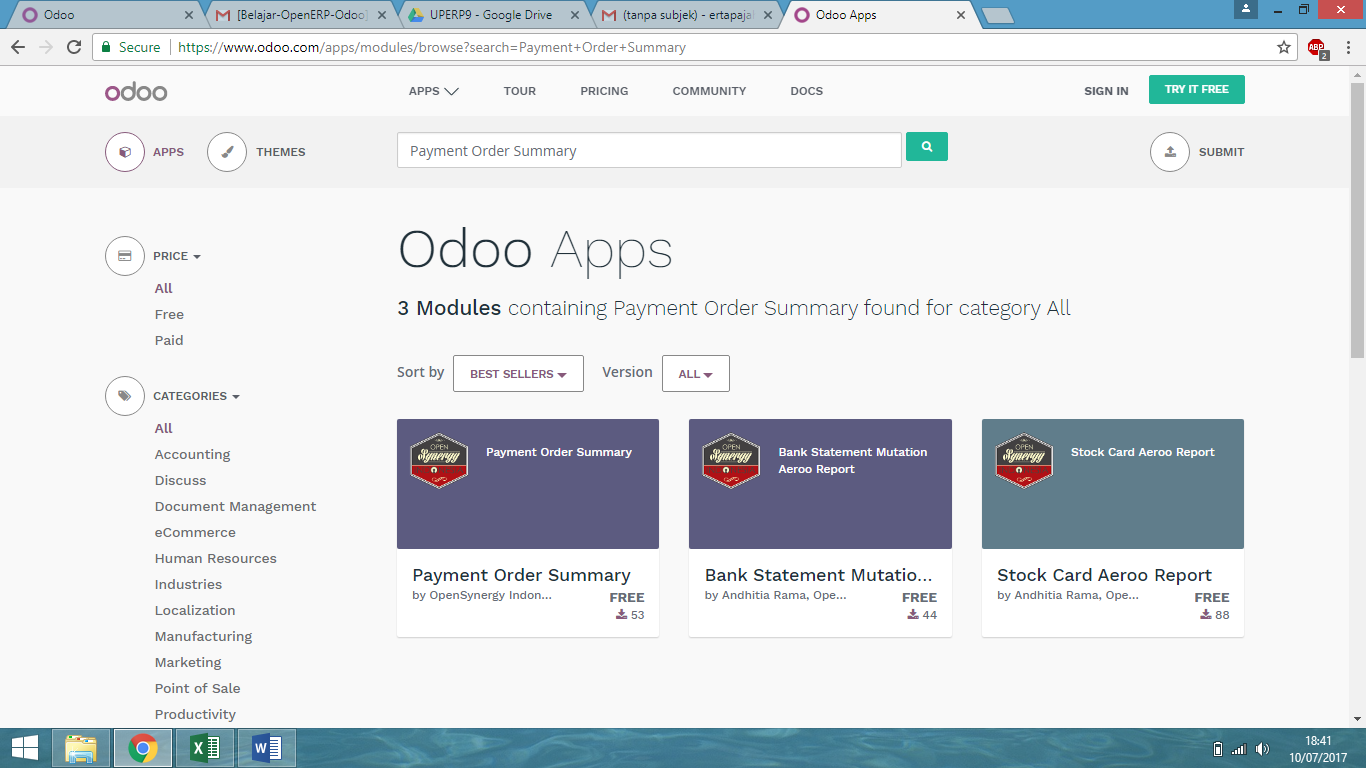The image size is (1366, 768).
Task: Click the green search magnifier button
Action: click(x=927, y=147)
